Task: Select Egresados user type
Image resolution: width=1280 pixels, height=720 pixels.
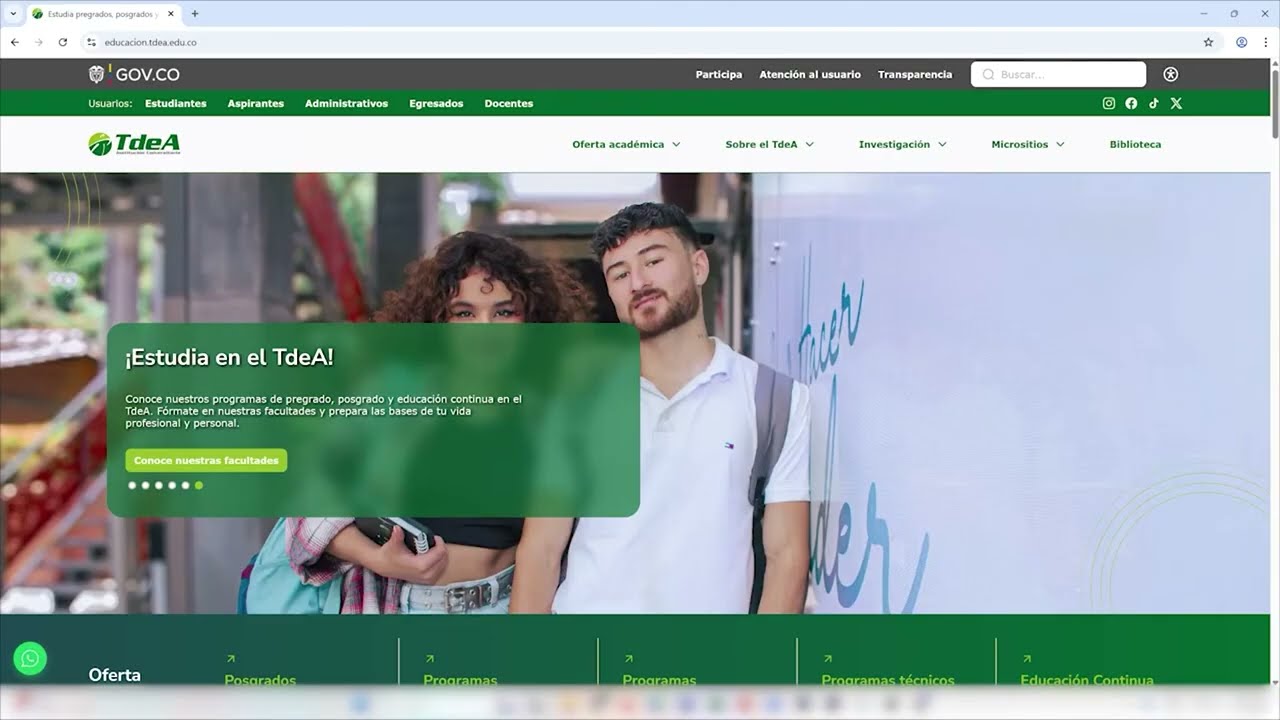Action: (x=436, y=103)
